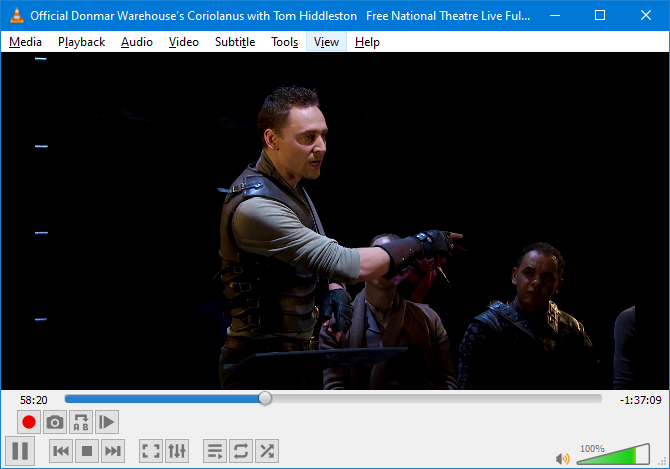Viewport: 670px width, 469px height.
Task: Open the Subtitle menu
Action: (x=235, y=42)
